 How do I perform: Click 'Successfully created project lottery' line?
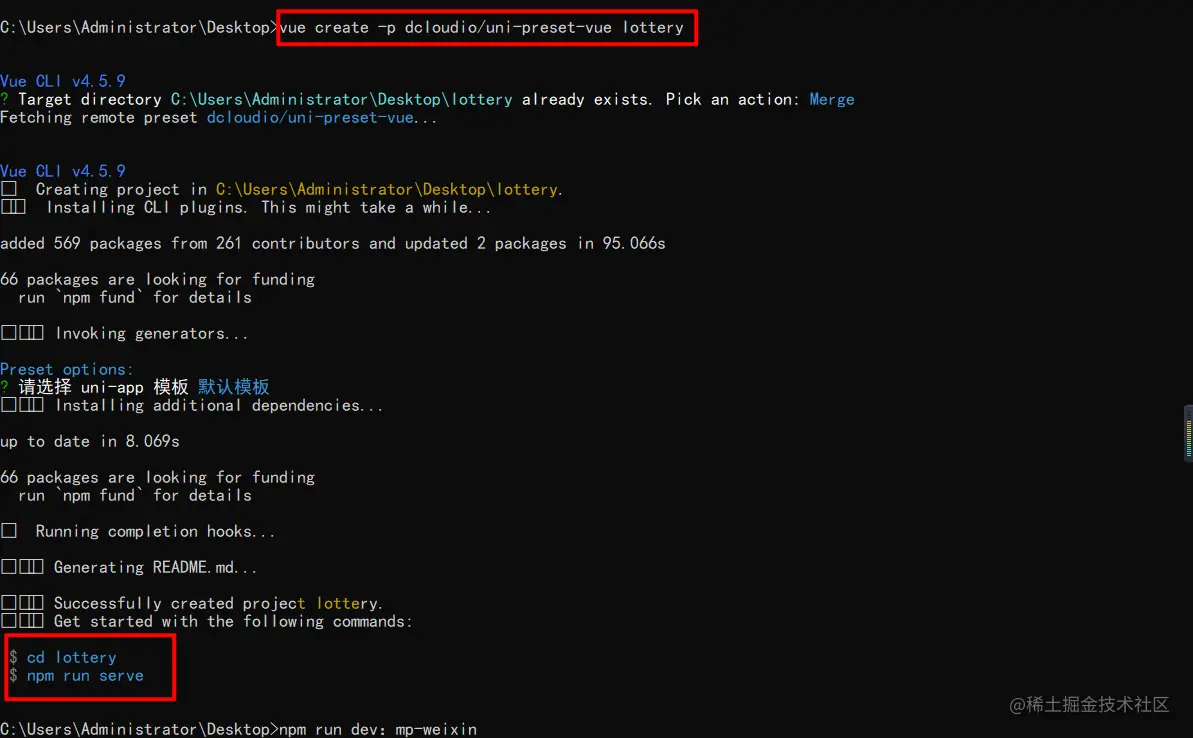coord(192,603)
